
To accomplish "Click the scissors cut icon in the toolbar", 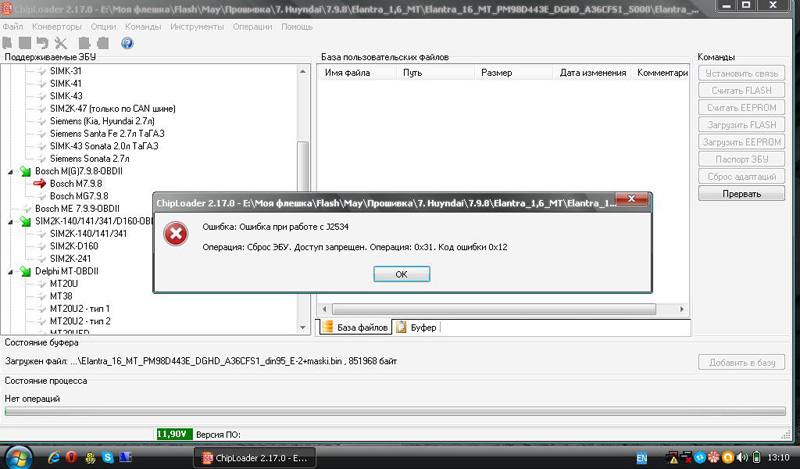I will pyautogui.click(x=61, y=43).
